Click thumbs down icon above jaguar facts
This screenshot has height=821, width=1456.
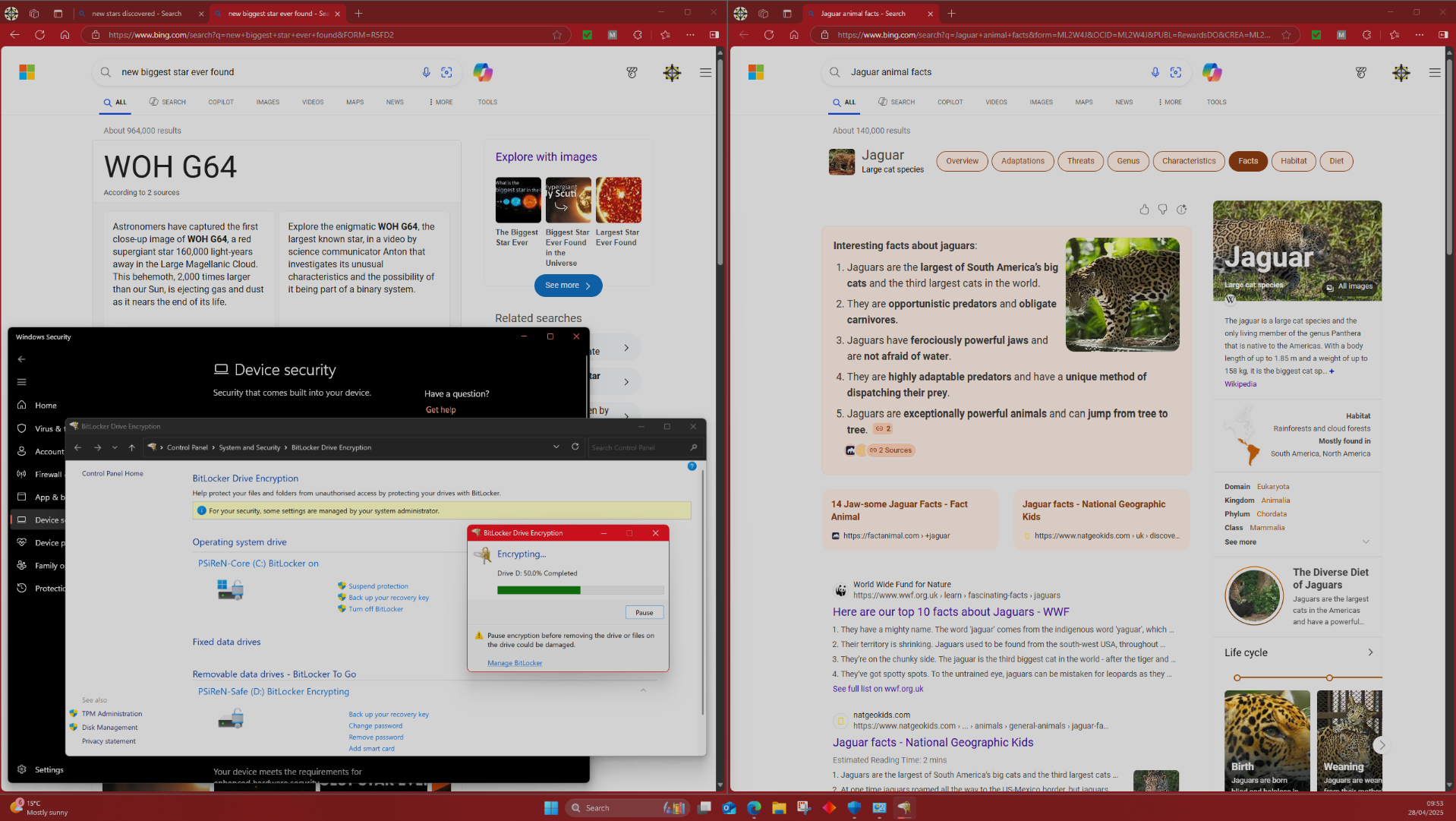coord(1162,210)
